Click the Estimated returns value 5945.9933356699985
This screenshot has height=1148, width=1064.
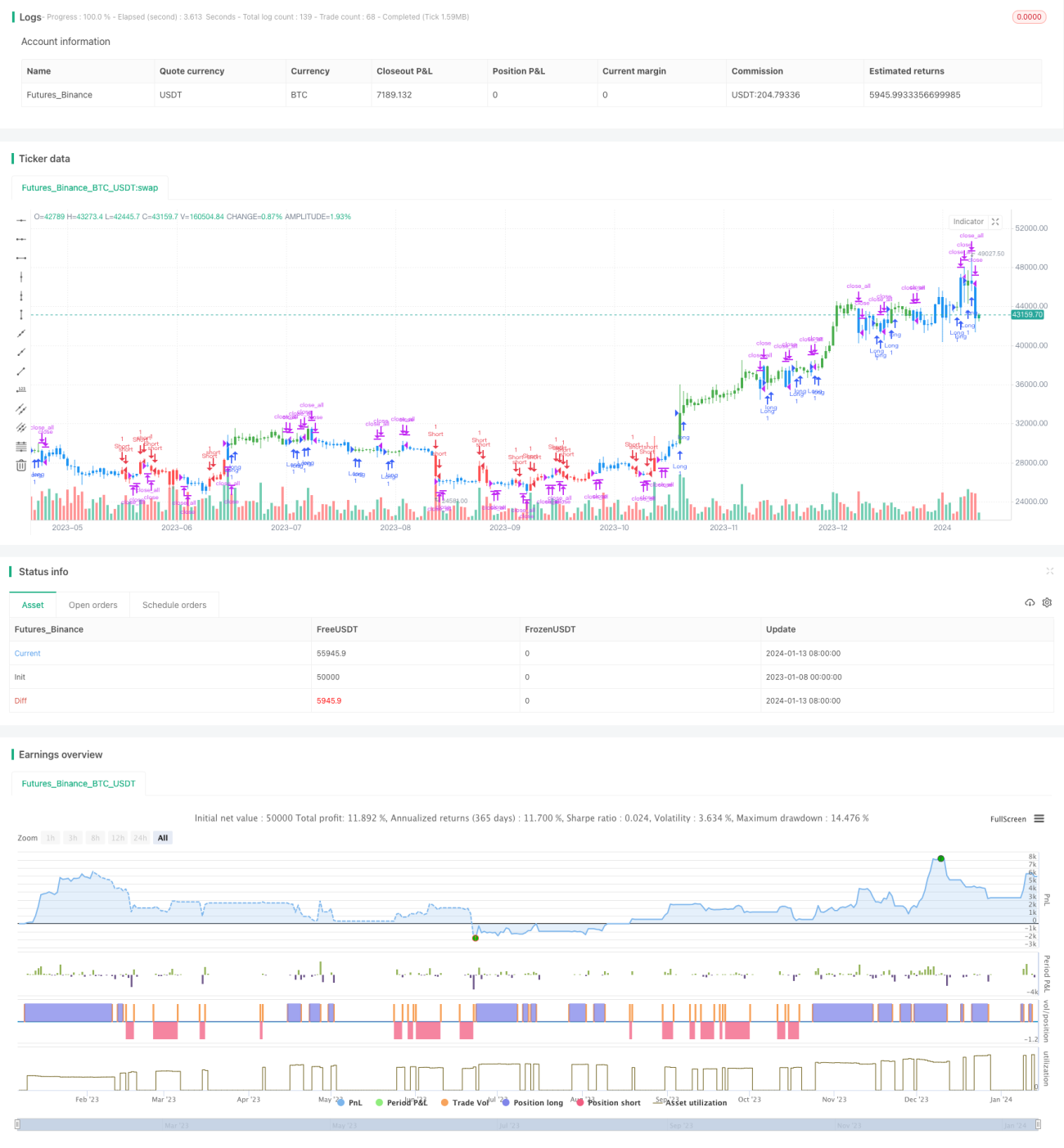tap(915, 95)
